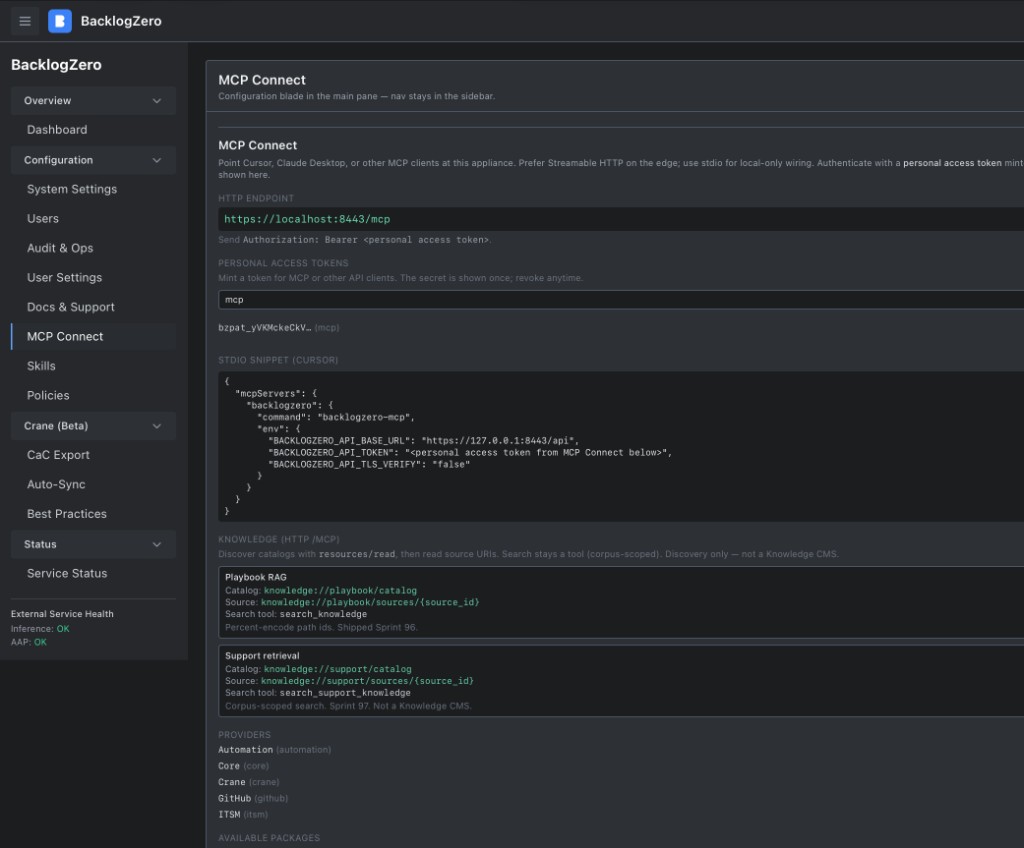Open Audit & Ops
This screenshot has width=1024, height=848.
pos(93,248)
